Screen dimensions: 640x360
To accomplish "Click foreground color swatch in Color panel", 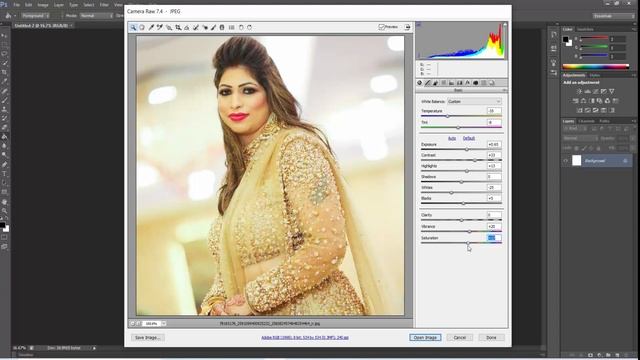I will [566, 39].
